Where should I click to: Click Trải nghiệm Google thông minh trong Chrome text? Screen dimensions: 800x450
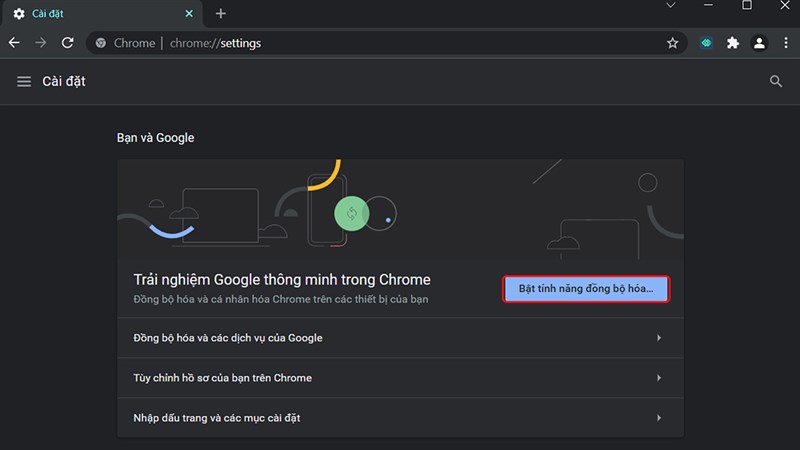tap(282, 280)
